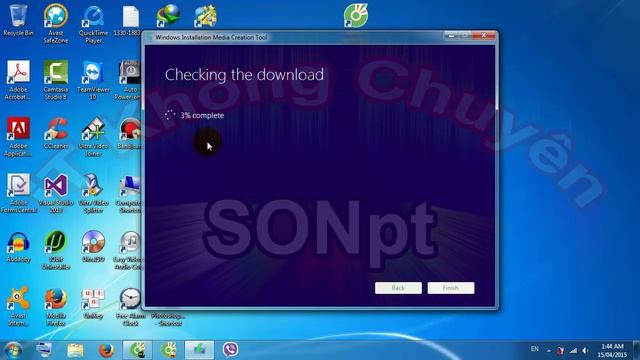Screen dimensions: 640x360
Task: Select the Internet Download Manager globe shortcut
Action: click(x=168, y=16)
